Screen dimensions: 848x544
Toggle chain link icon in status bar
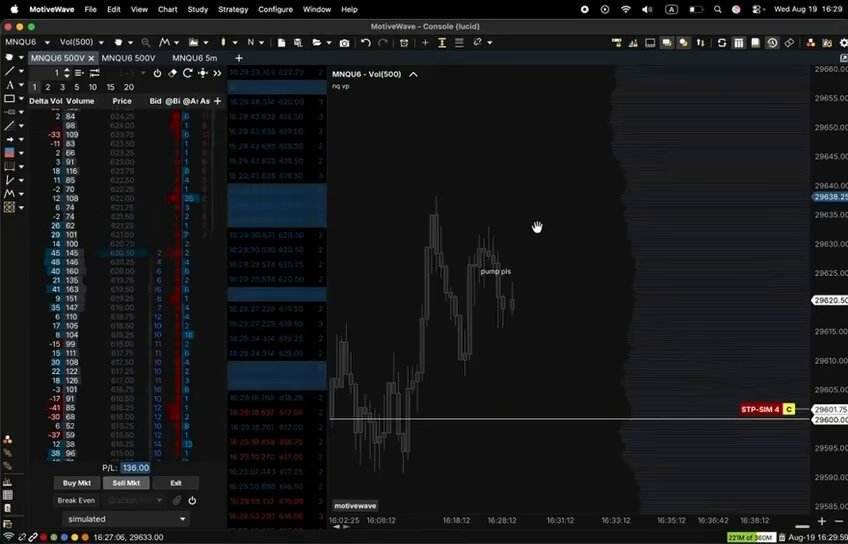(33, 537)
